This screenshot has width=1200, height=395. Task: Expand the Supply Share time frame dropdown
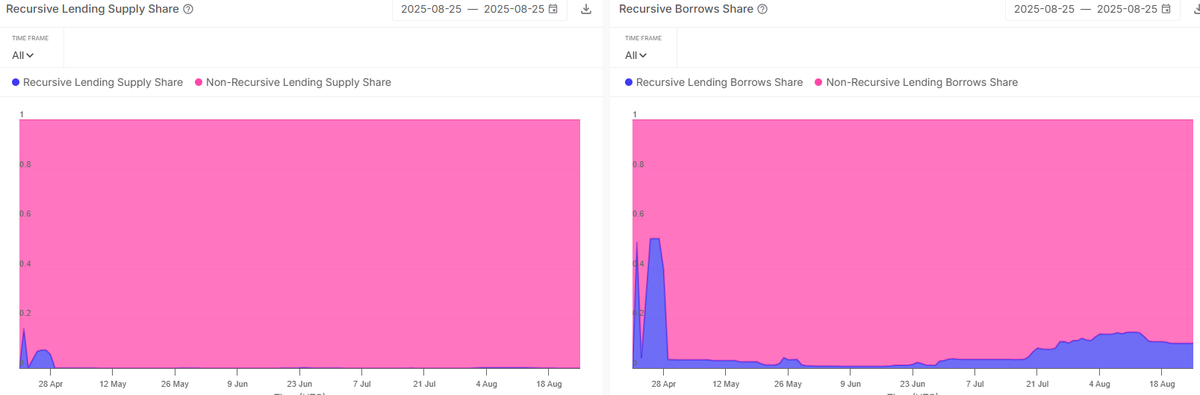23,56
